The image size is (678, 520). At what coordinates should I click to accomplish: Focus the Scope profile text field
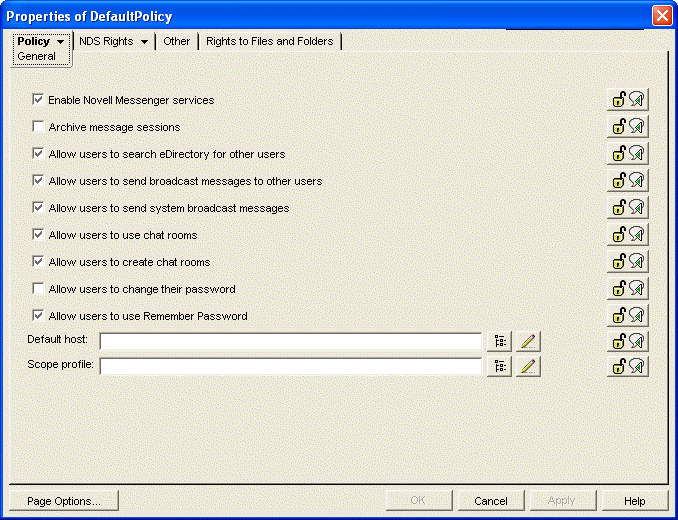pos(291,366)
